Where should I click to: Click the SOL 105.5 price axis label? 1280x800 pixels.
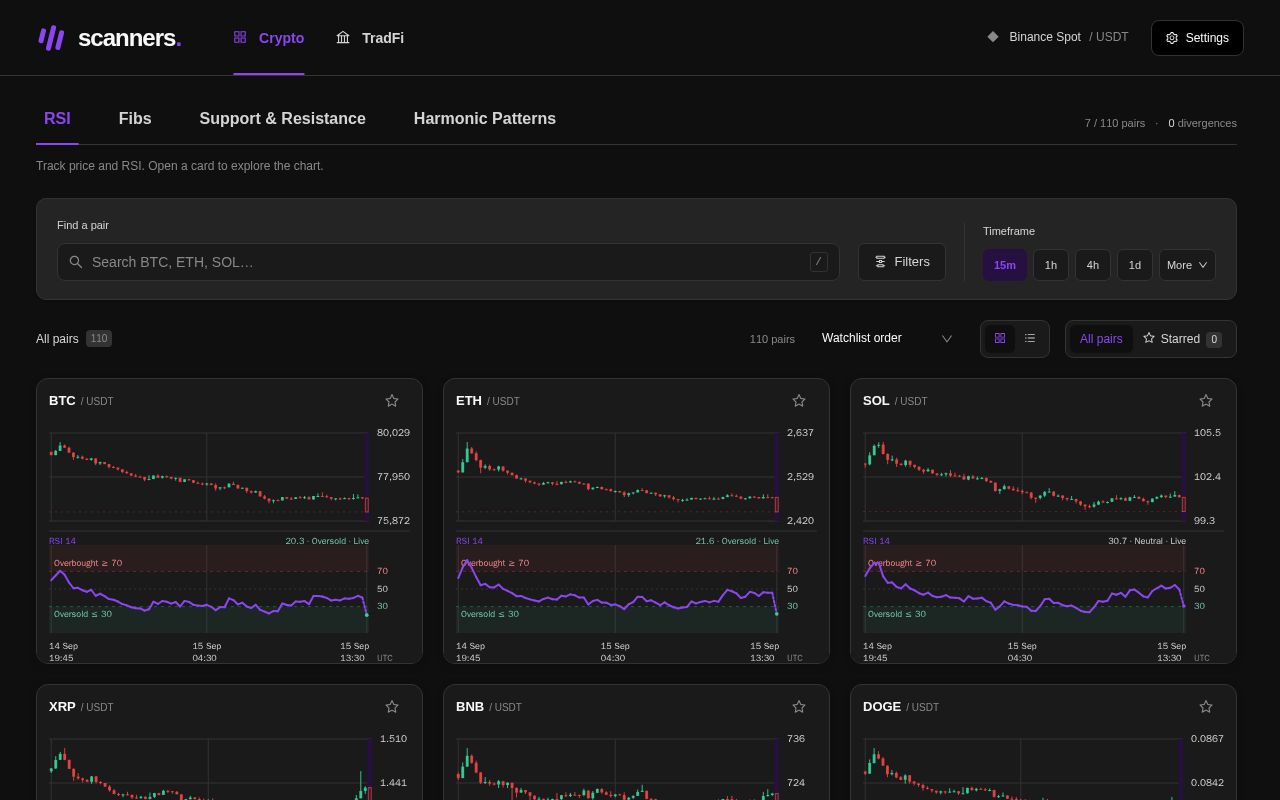tap(1207, 433)
